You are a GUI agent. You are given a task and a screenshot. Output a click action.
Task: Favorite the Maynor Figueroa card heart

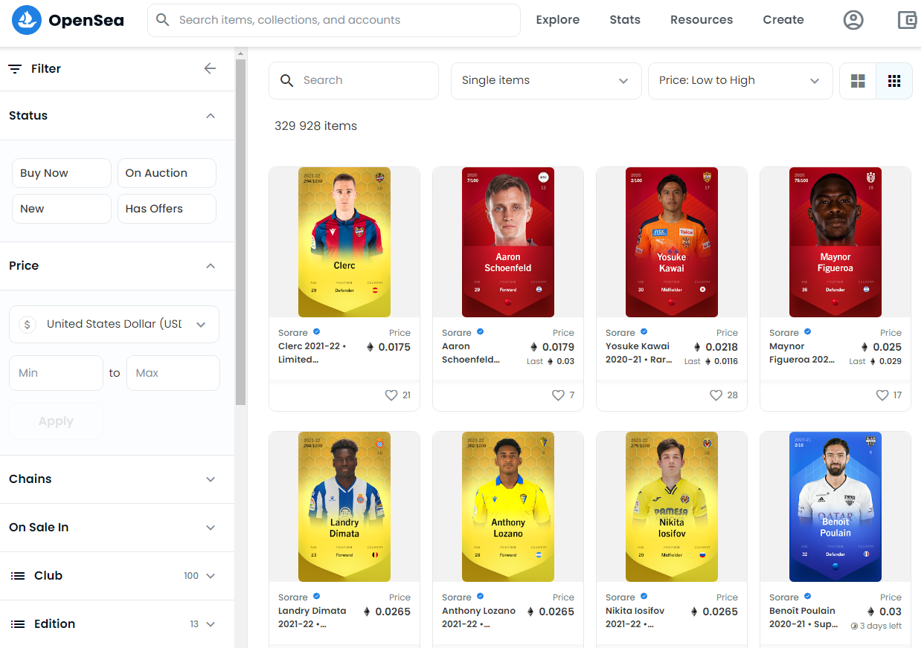tap(882, 395)
